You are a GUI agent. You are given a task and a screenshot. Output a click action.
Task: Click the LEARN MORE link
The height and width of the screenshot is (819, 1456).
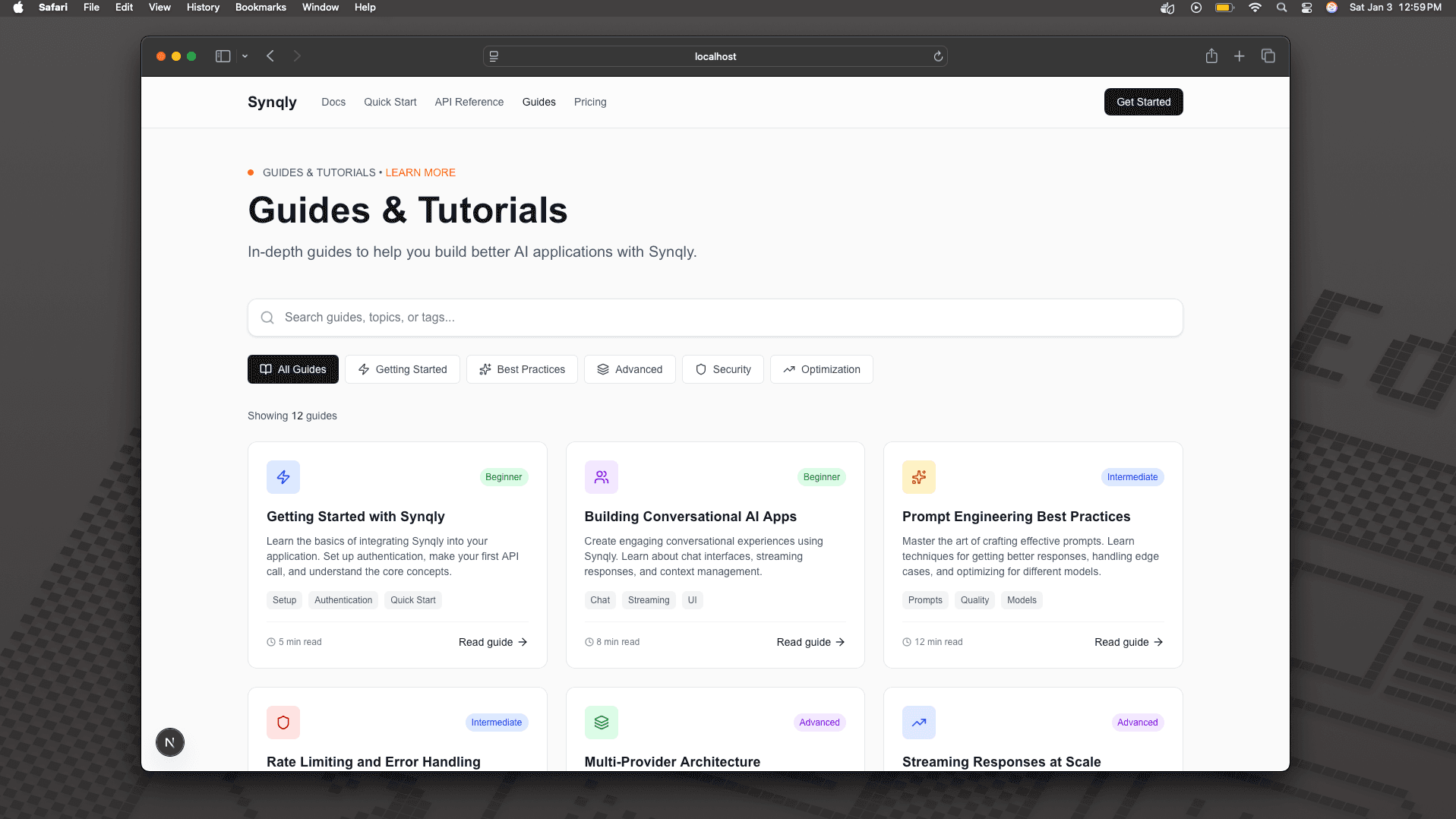click(x=421, y=172)
